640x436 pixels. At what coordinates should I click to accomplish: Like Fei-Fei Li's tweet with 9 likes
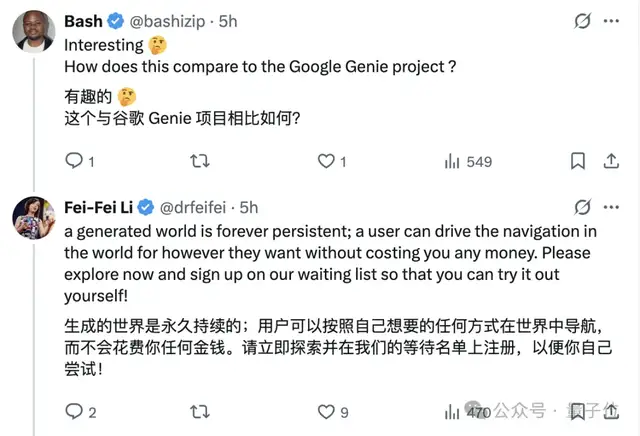coord(326,411)
